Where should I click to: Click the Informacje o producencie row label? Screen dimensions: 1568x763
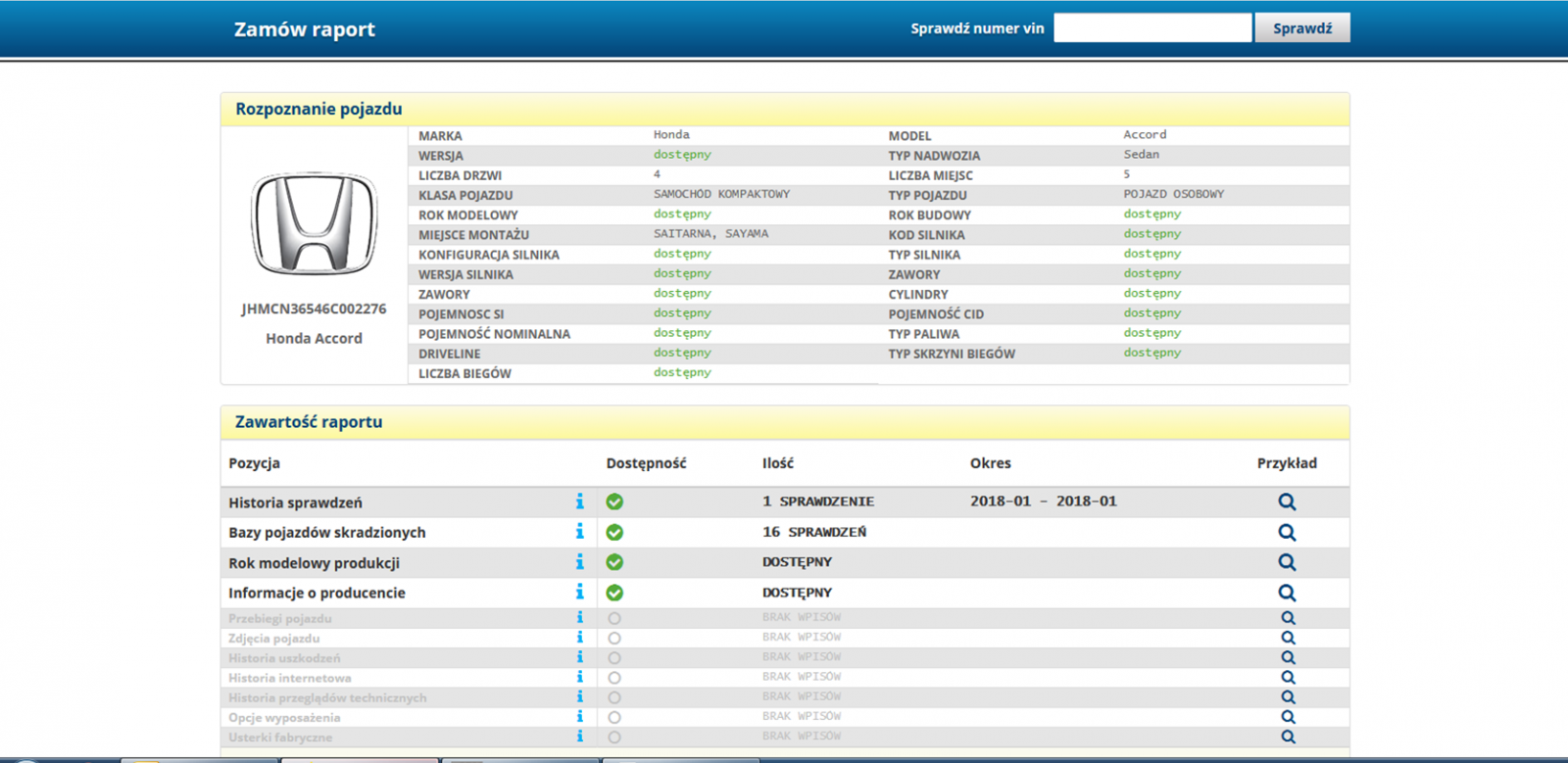pyautogui.click(x=317, y=593)
